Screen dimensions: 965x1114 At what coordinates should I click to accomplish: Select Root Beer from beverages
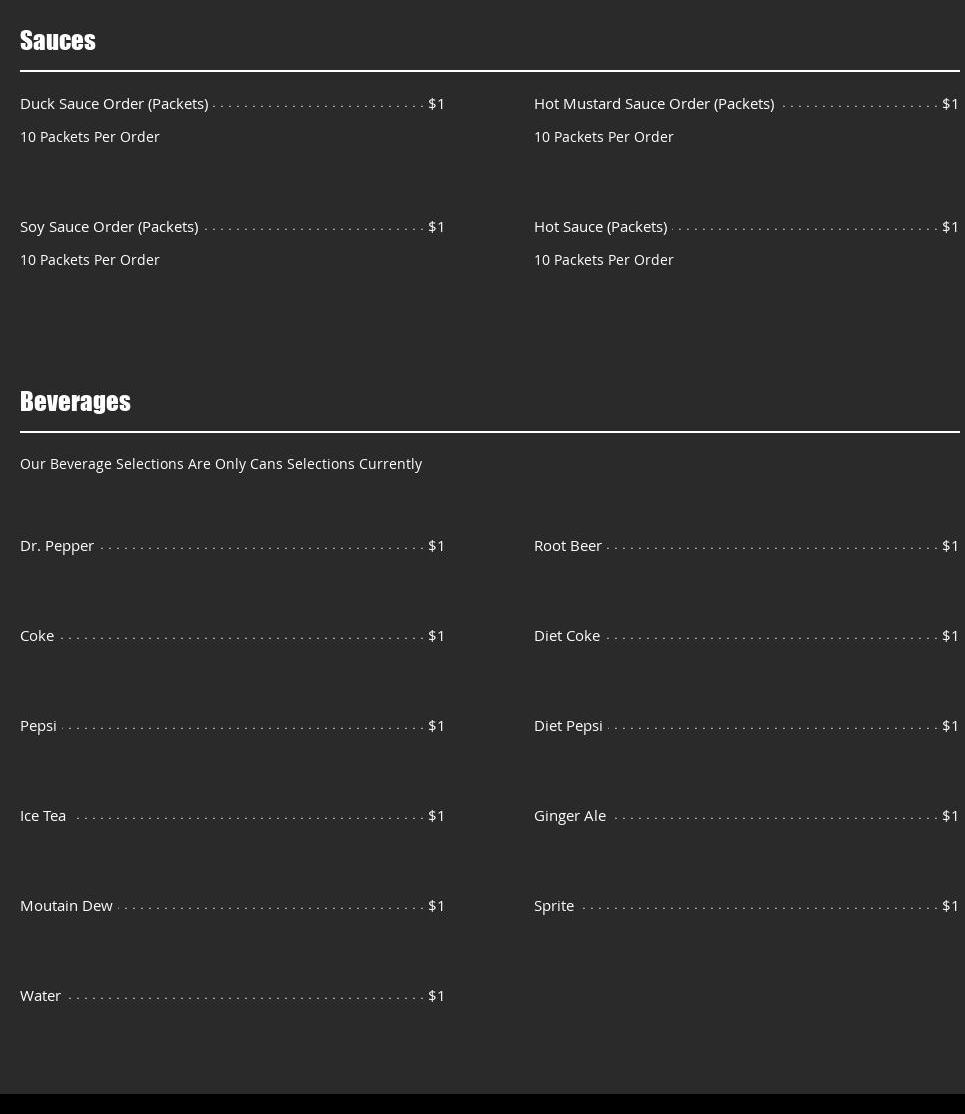568,546
